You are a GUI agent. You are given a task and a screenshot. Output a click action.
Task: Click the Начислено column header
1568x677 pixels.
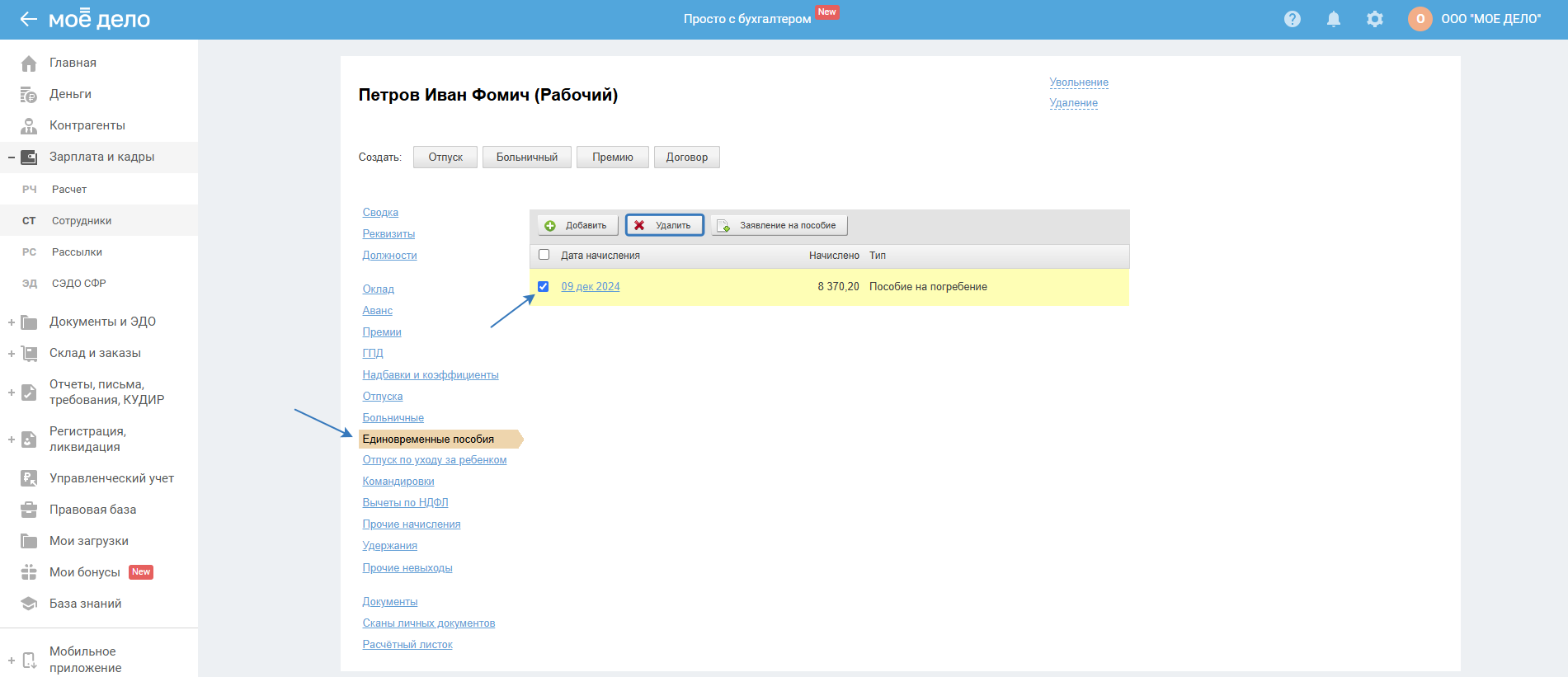pos(834,256)
